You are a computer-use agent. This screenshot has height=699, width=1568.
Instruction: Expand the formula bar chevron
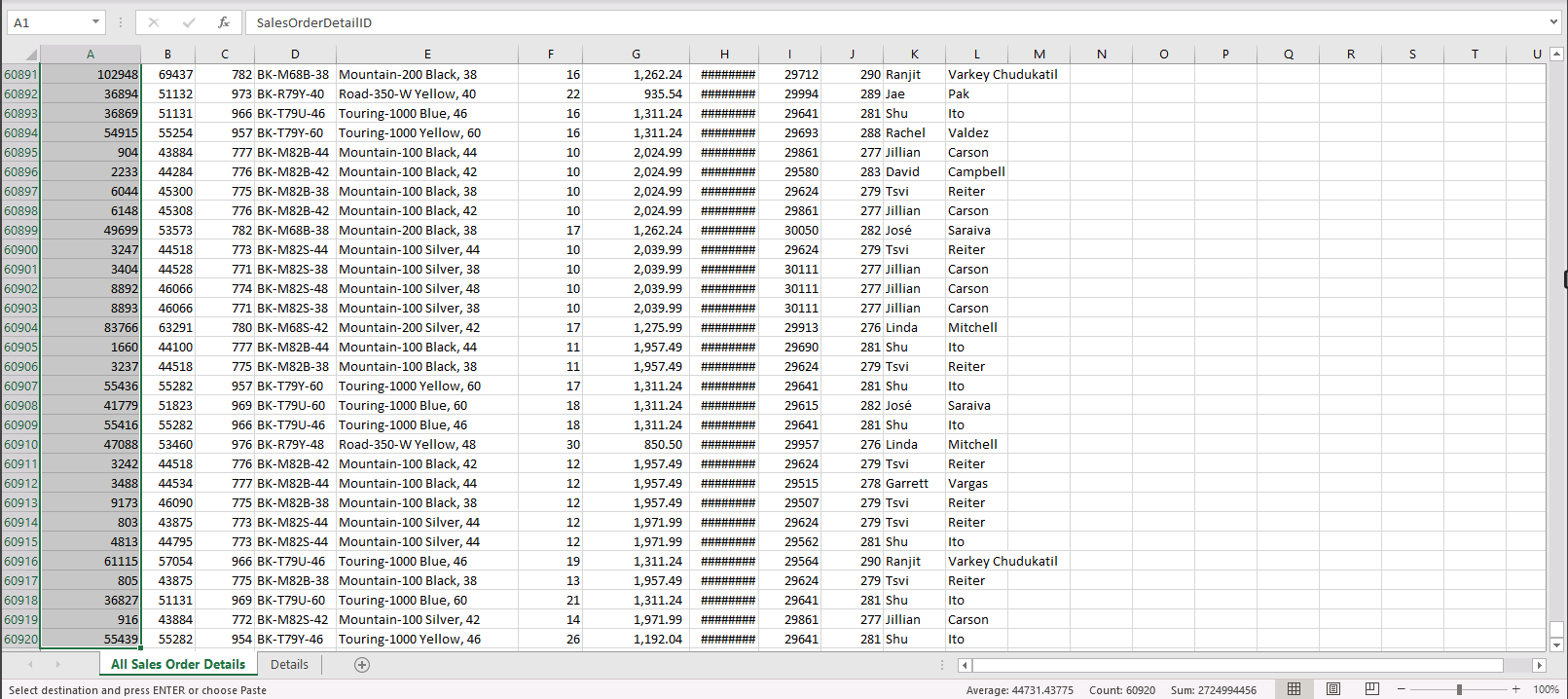pyautogui.click(x=1553, y=21)
